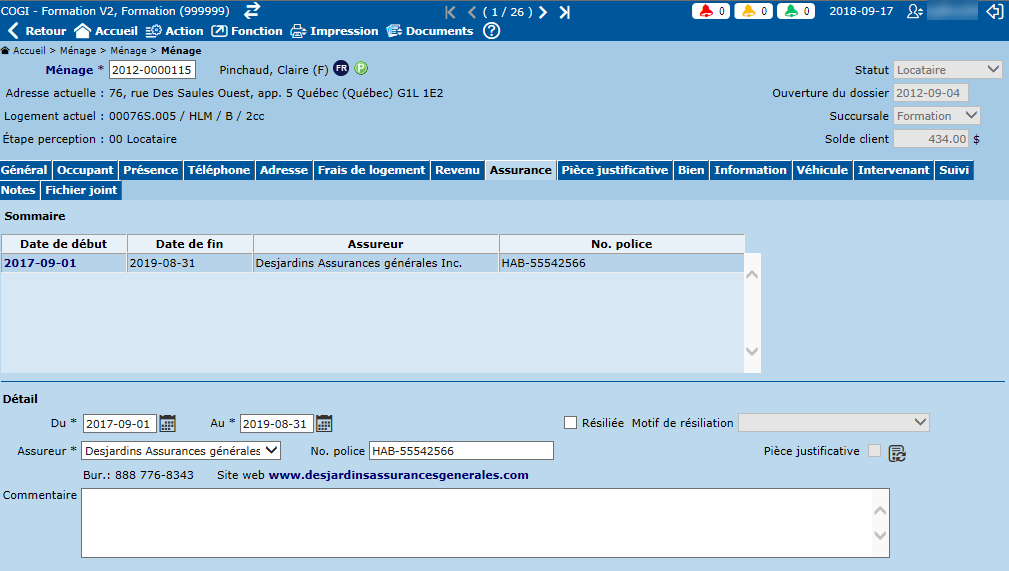Click the Pièce justificative document icon
The width and height of the screenshot is (1009, 571).
click(x=896, y=452)
